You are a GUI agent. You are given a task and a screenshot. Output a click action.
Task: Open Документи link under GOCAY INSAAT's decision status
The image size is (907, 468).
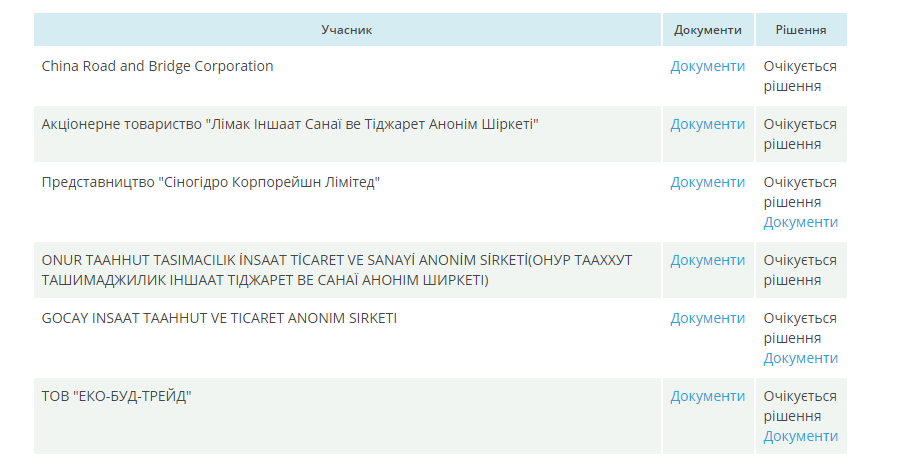tap(800, 358)
